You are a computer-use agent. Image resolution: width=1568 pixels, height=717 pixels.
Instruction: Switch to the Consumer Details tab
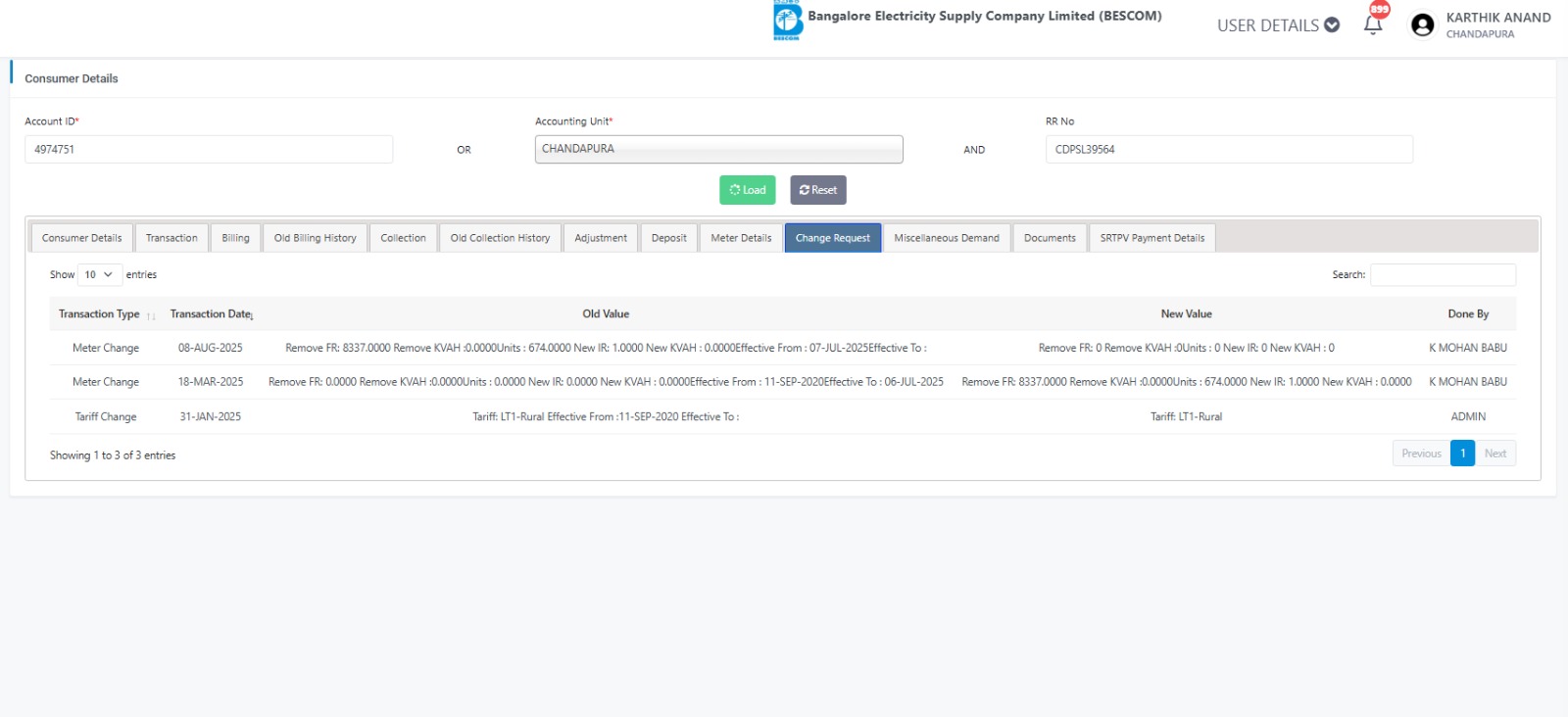click(x=82, y=238)
